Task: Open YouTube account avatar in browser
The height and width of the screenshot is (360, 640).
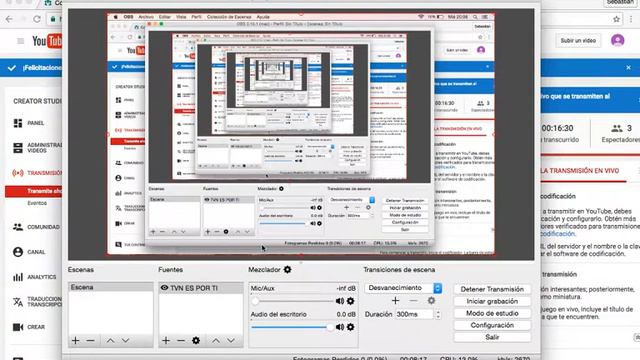Action: pyautogui.click(x=618, y=40)
